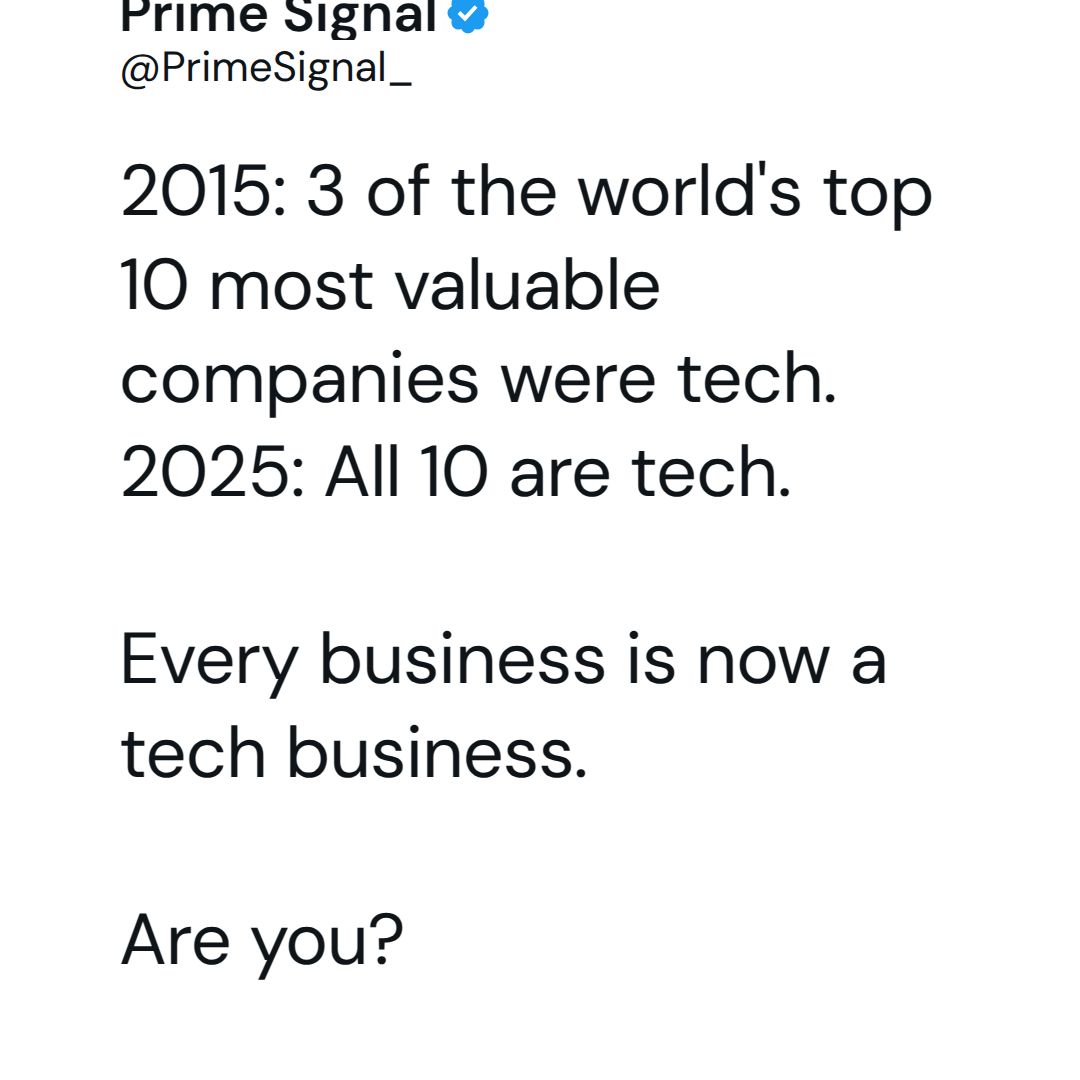Image resolution: width=1080 pixels, height=1080 pixels.
Task: Click the "2015:" text in the tweet
Action: pyautogui.click(x=203, y=192)
